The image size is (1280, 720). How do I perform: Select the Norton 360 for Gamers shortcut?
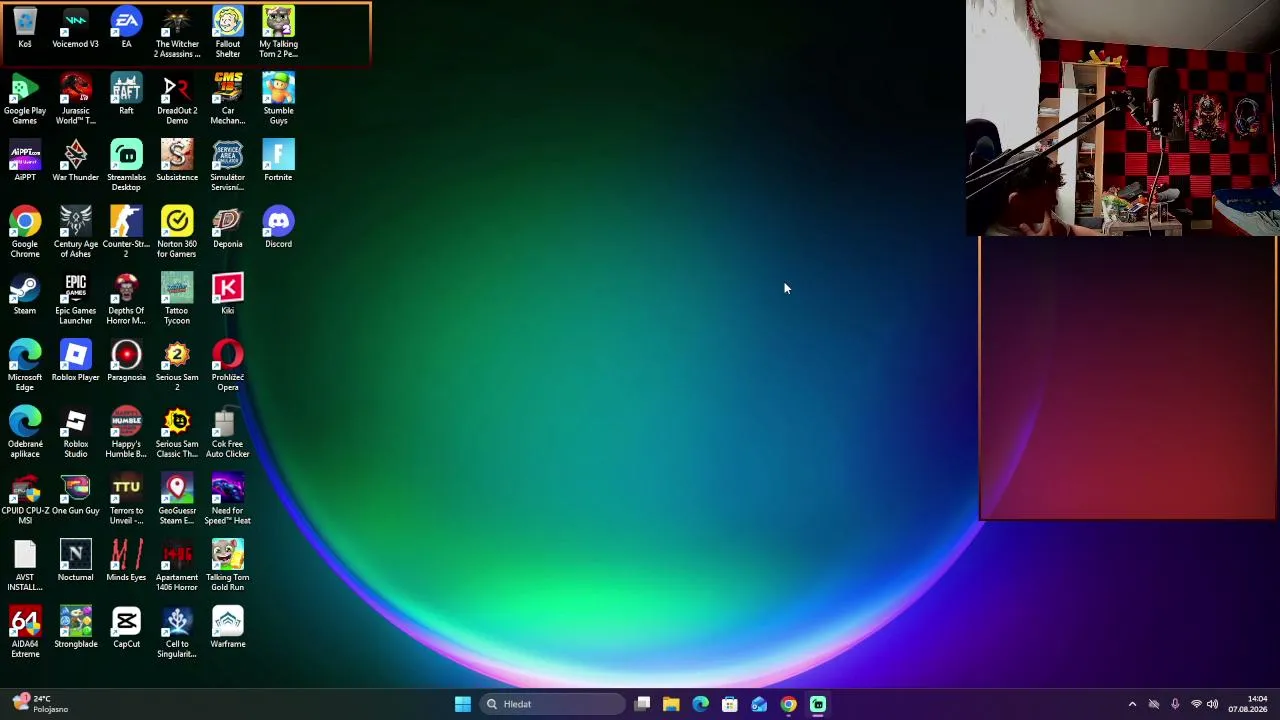click(177, 233)
